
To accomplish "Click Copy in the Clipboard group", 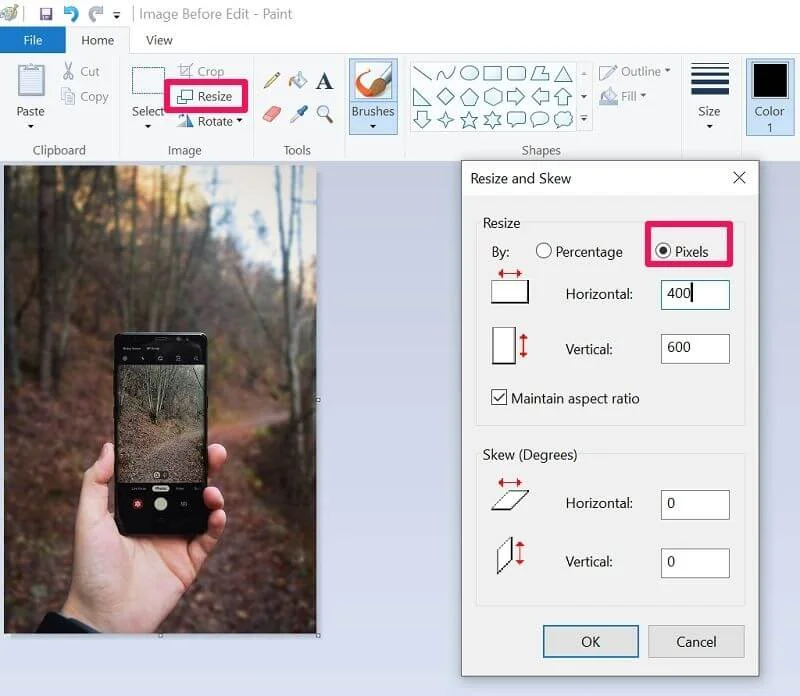I will (x=84, y=96).
